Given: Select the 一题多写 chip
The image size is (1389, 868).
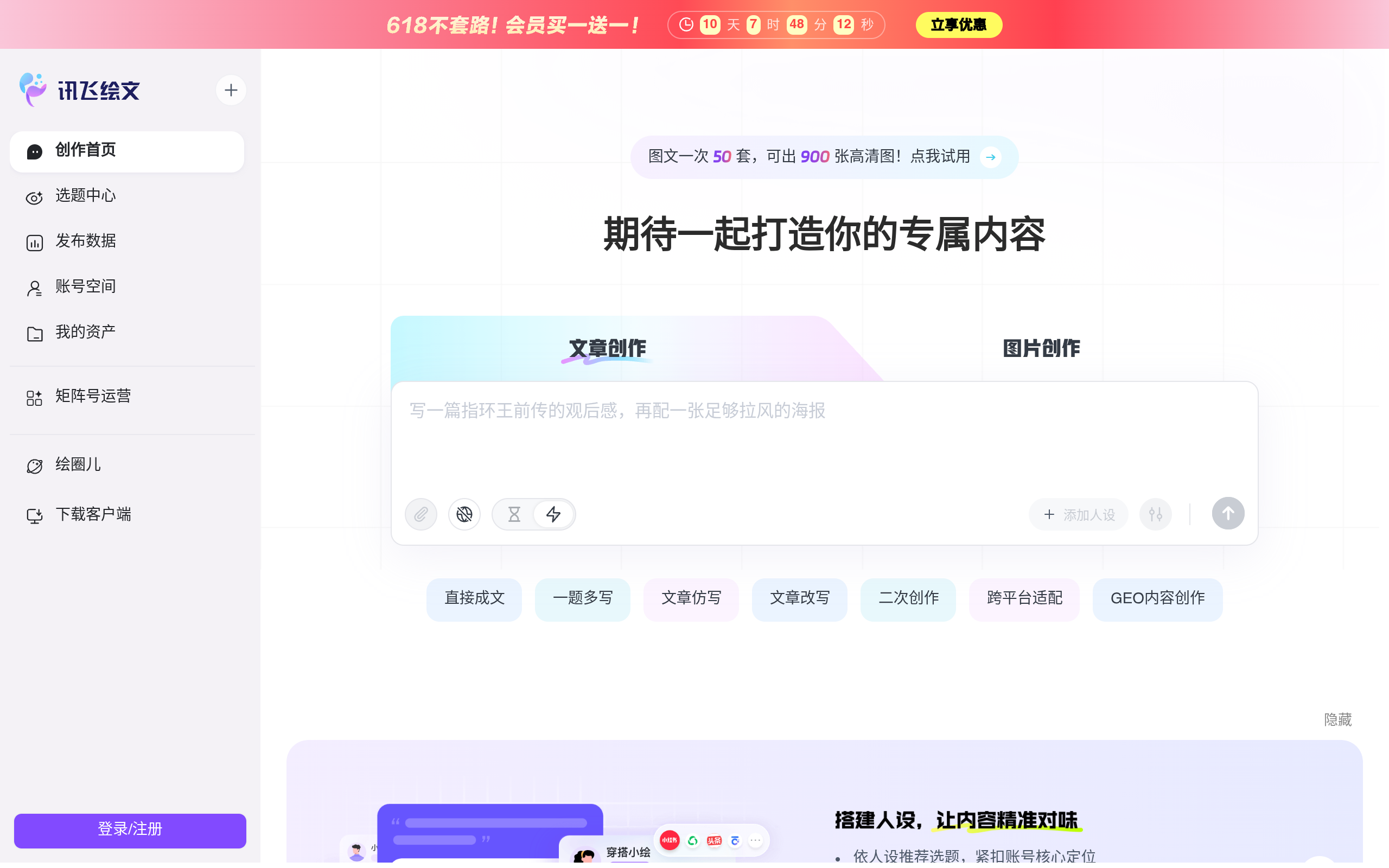Looking at the screenshot, I should click(x=583, y=599).
